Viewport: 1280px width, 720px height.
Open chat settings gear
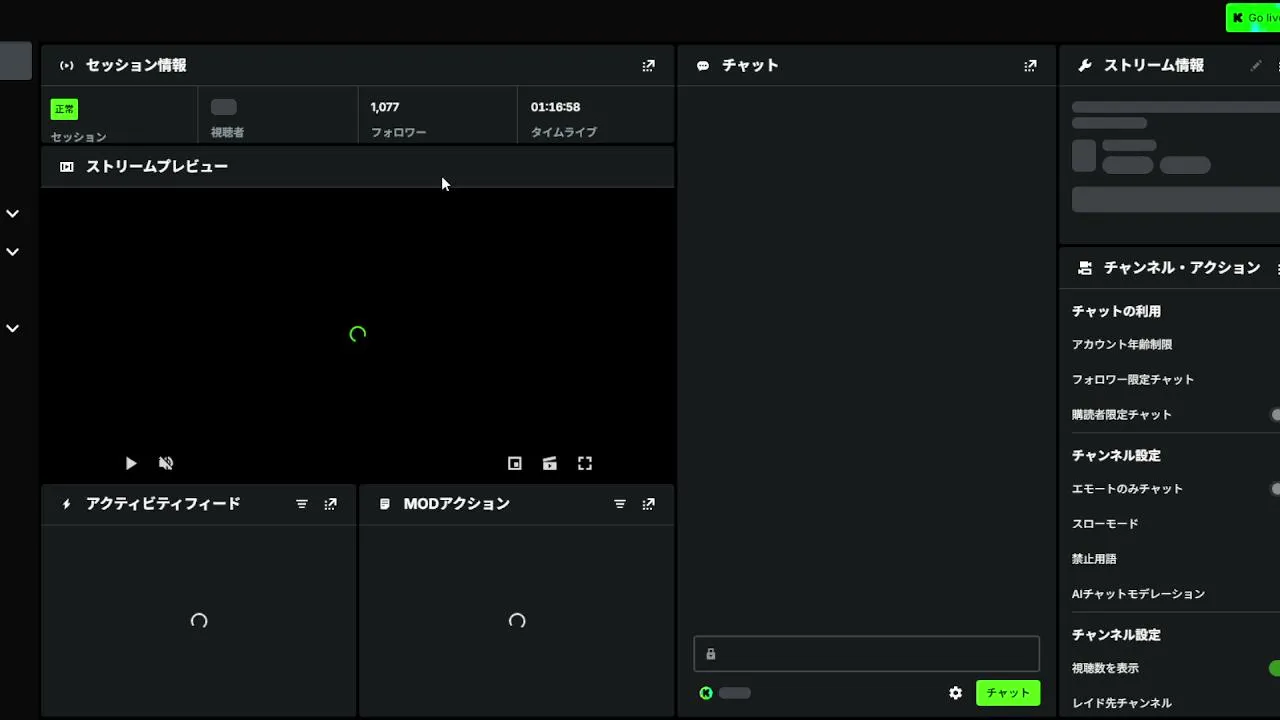coord(956,693)
